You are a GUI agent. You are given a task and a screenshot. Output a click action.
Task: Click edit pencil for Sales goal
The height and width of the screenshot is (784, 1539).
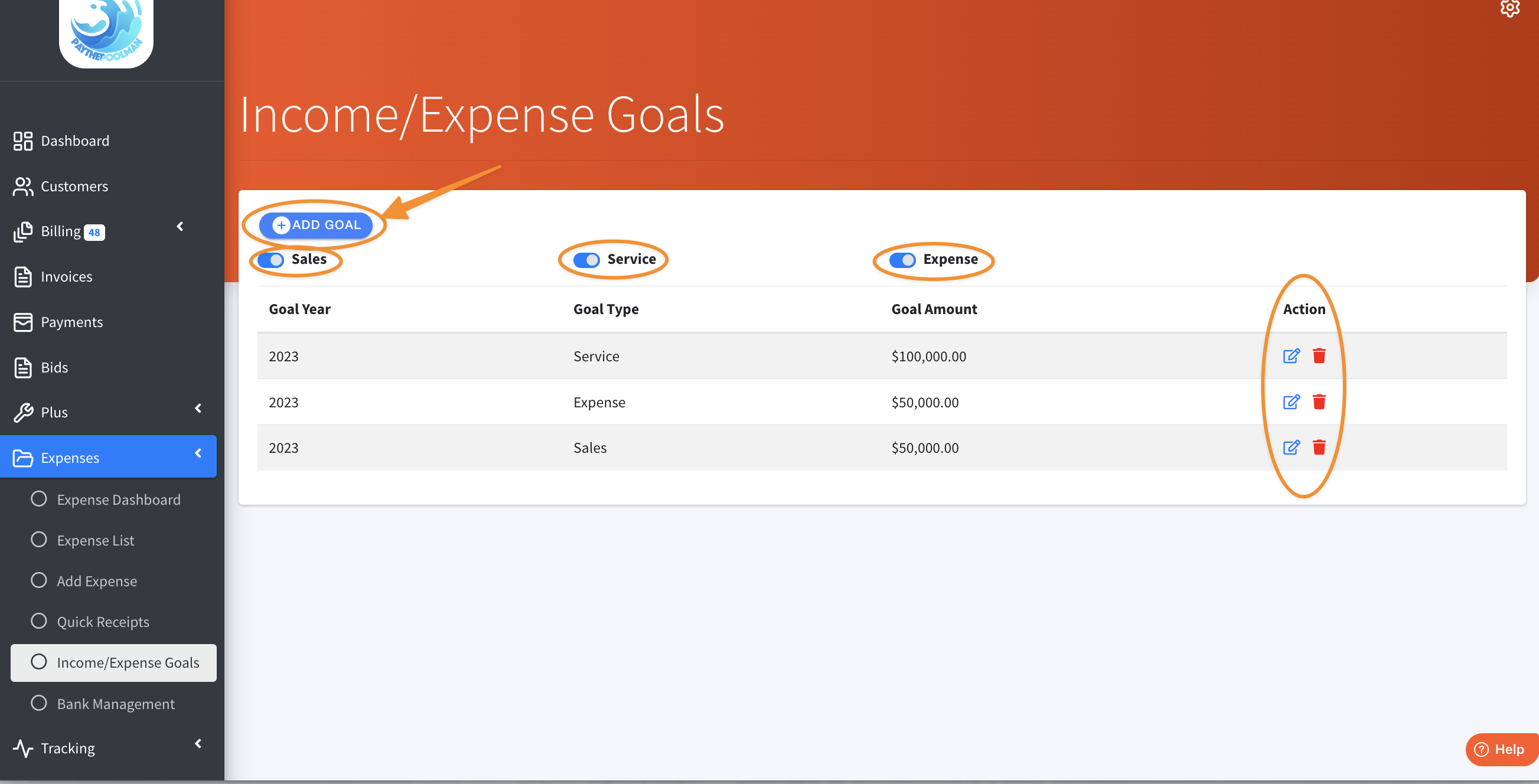pyautogui.click(x=1291, y=447)
